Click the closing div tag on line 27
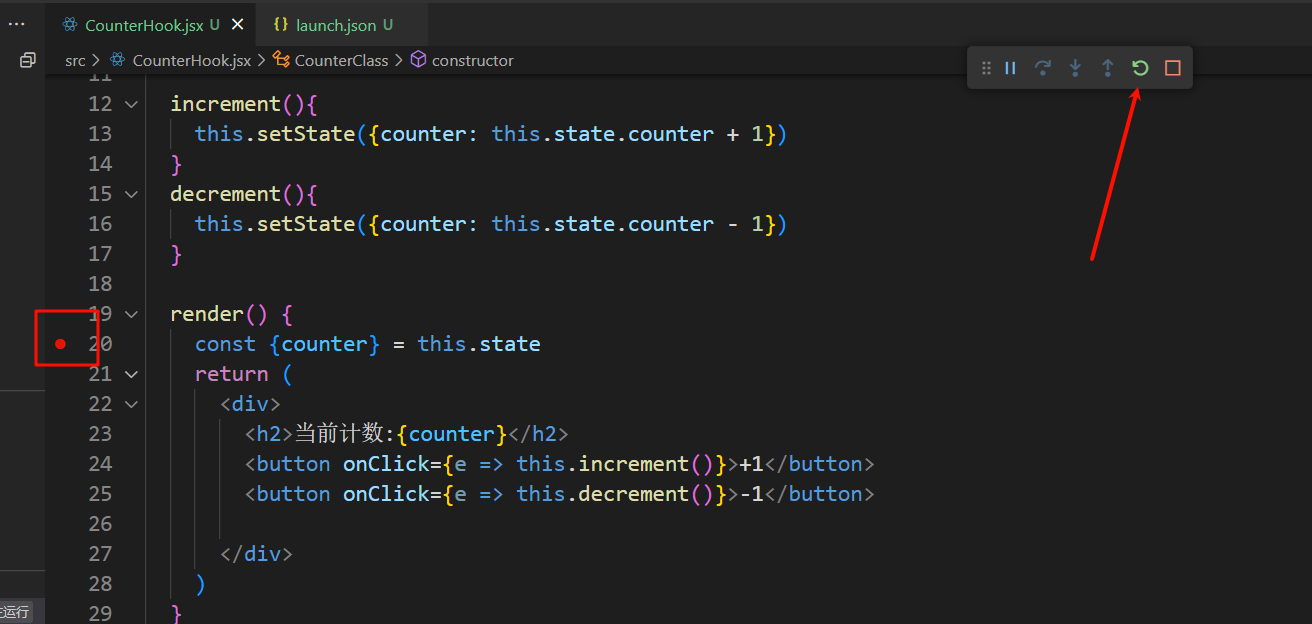Screen dimensions: 1312x624 257,554
